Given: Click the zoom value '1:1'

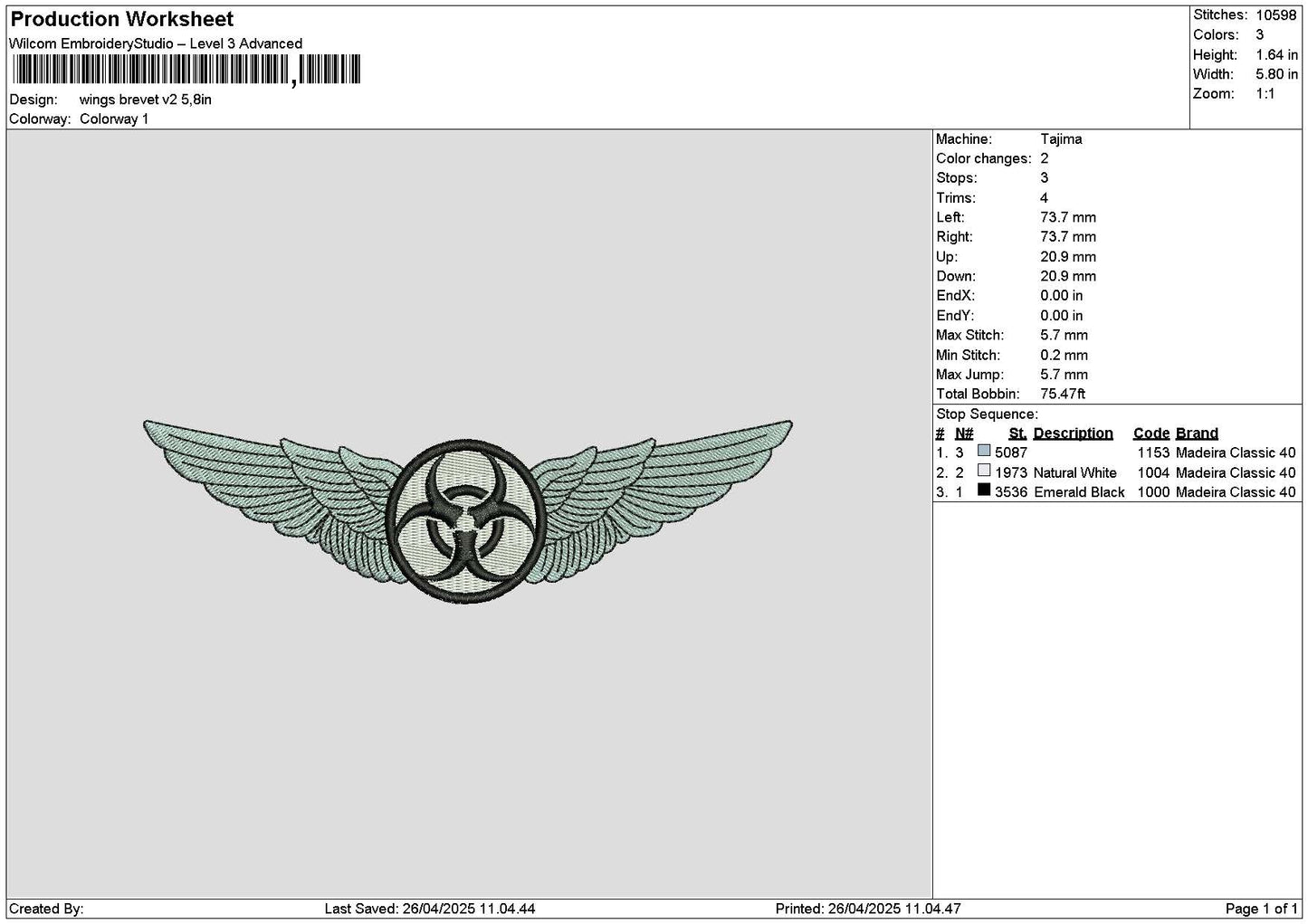Looking at the screenshot, I should tap(1265, 94).
